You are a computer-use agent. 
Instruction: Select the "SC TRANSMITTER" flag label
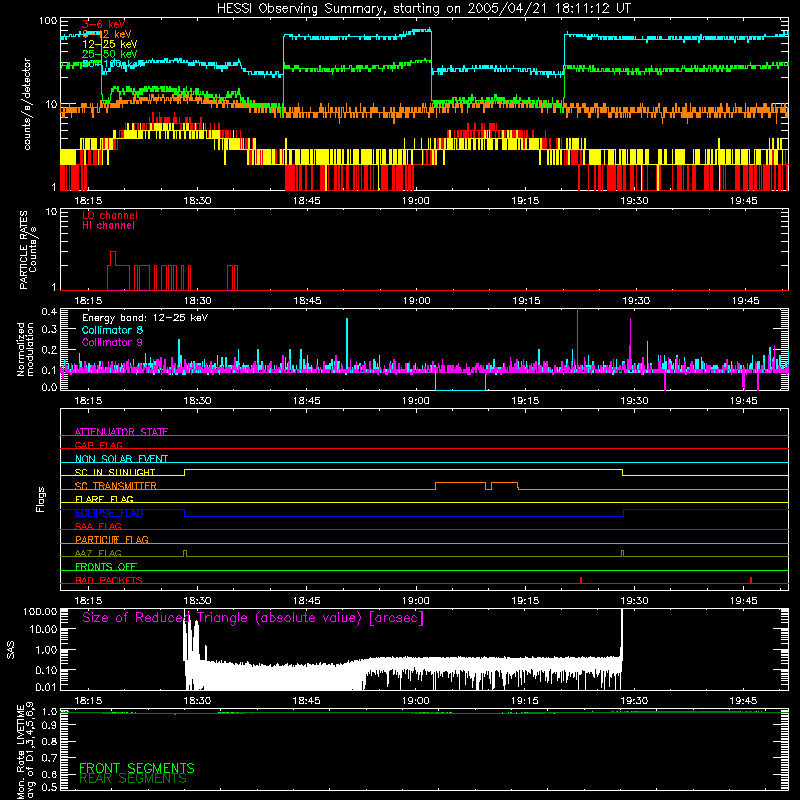[115, 486]
